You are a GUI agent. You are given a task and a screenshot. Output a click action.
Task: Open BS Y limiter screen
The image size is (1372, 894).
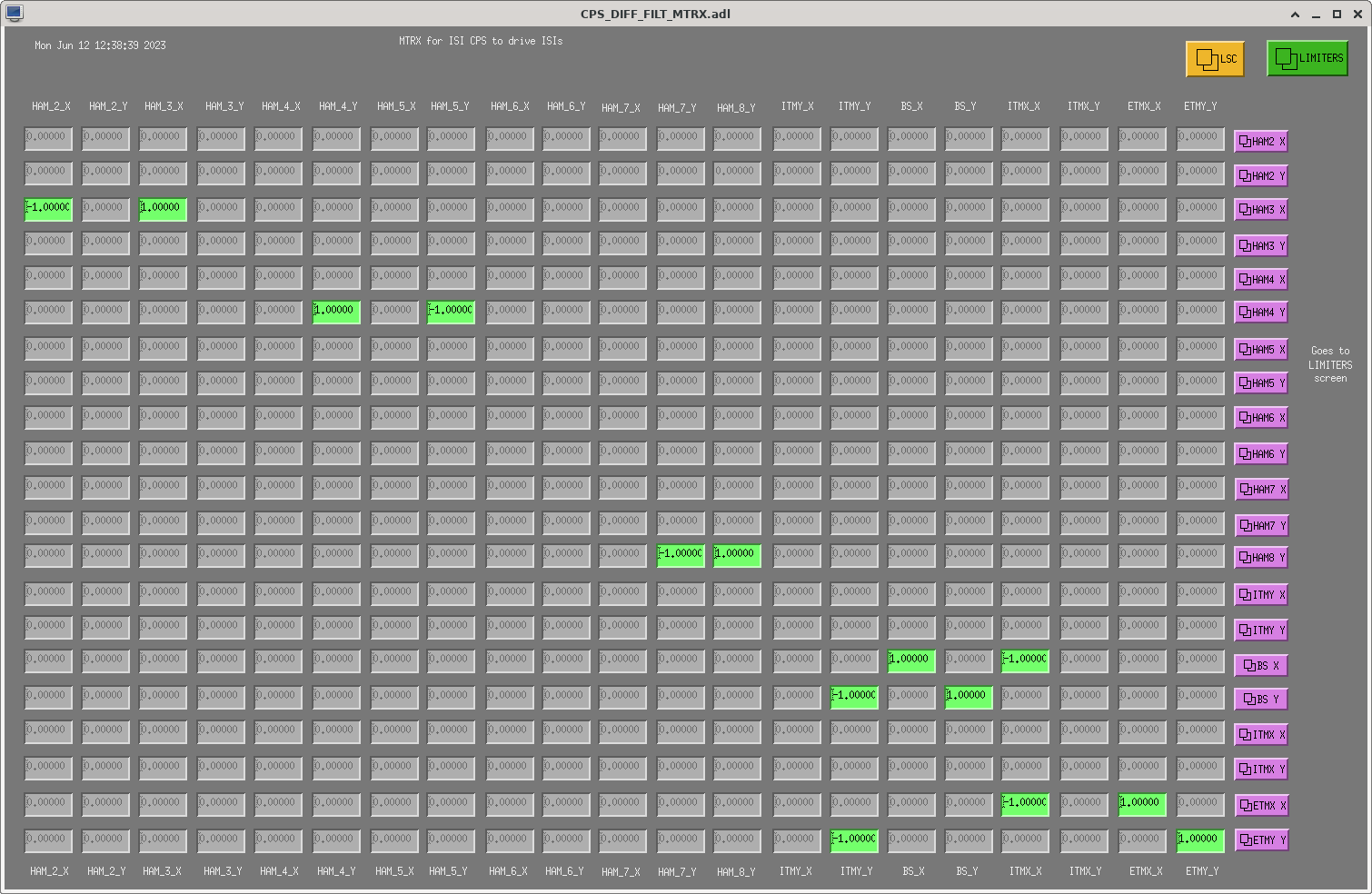pos(1261,700)
